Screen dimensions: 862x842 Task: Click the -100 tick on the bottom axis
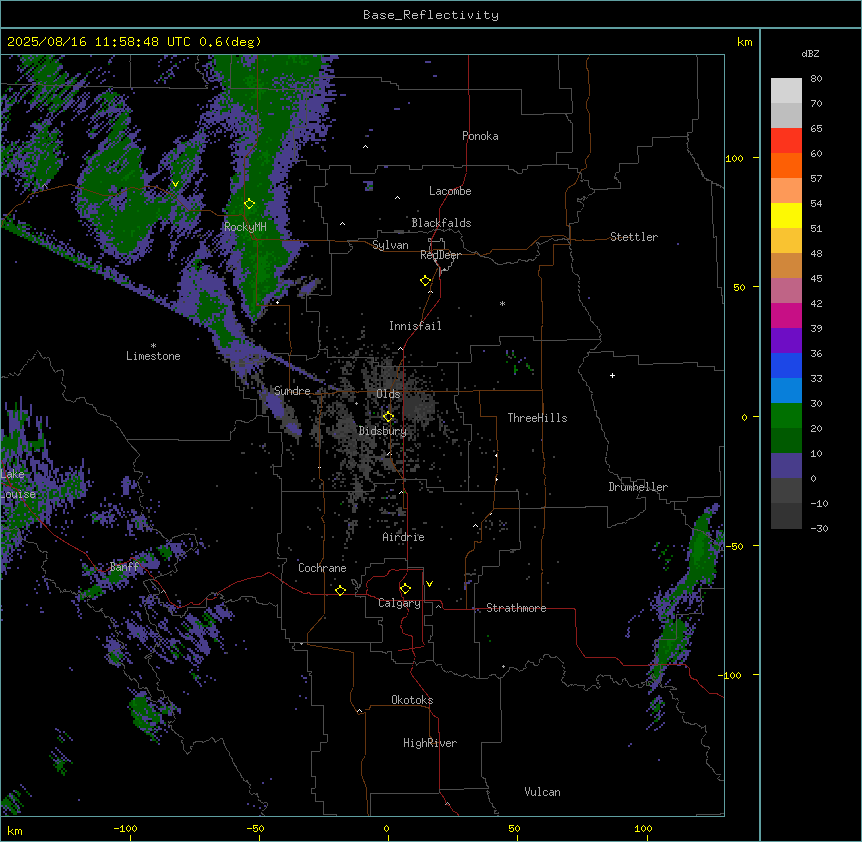pyautogui.click(x=125, y=828)
